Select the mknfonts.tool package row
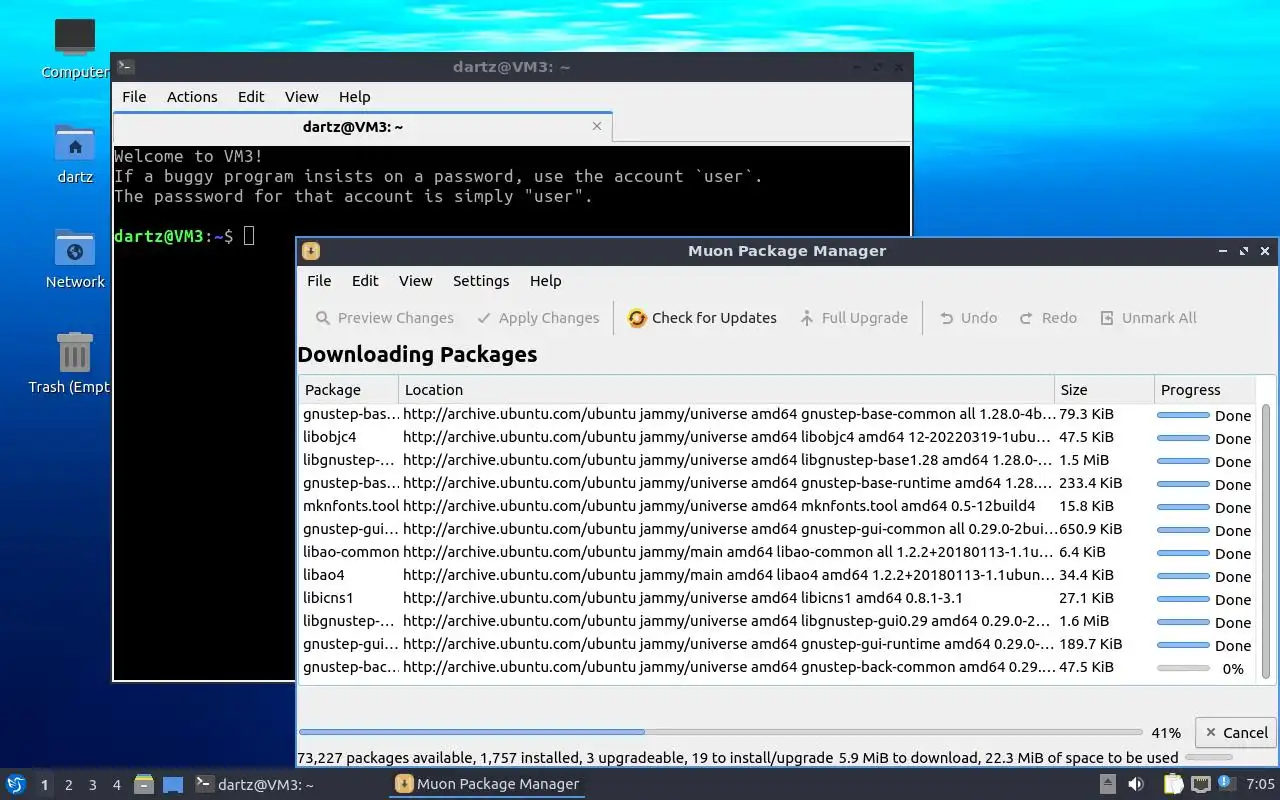The image size is (1280, 800). pos(779,506)
